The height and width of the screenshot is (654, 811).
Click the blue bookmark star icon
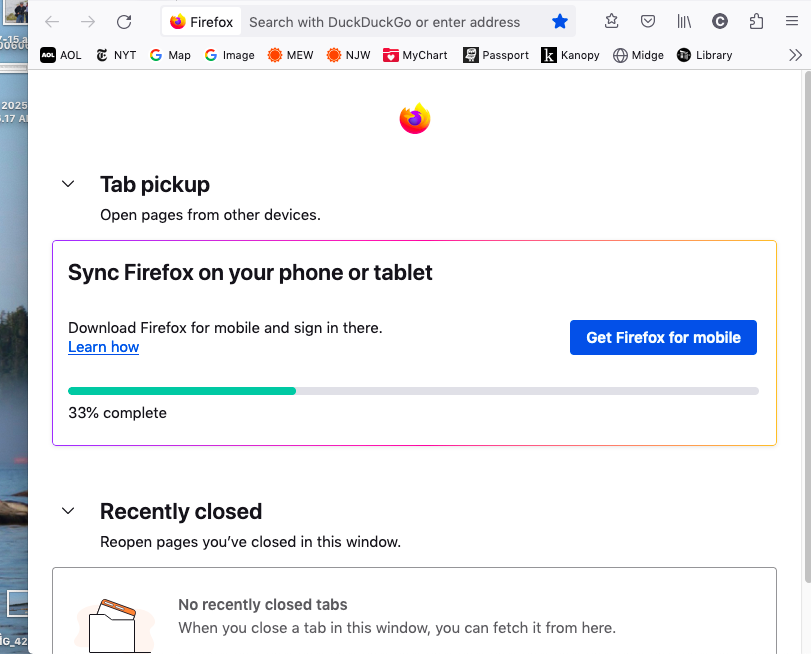tap(560, 22)
